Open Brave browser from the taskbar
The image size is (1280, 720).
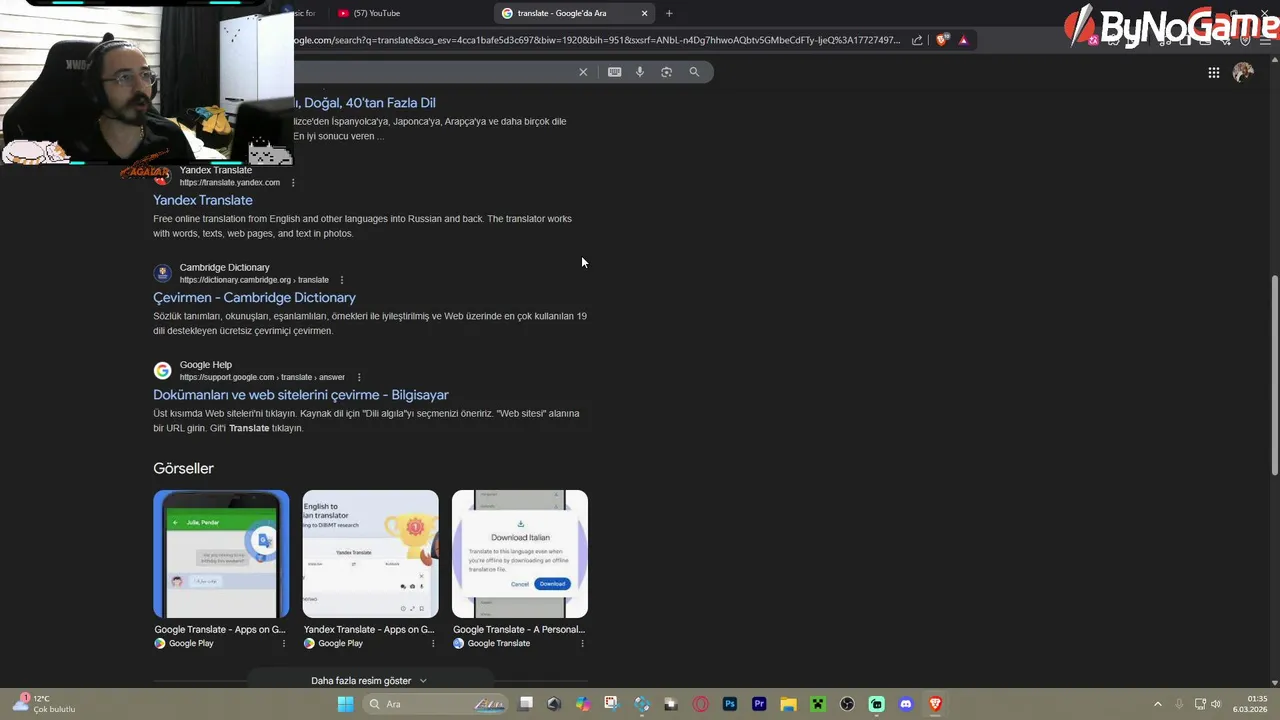(x=935, y=704)
